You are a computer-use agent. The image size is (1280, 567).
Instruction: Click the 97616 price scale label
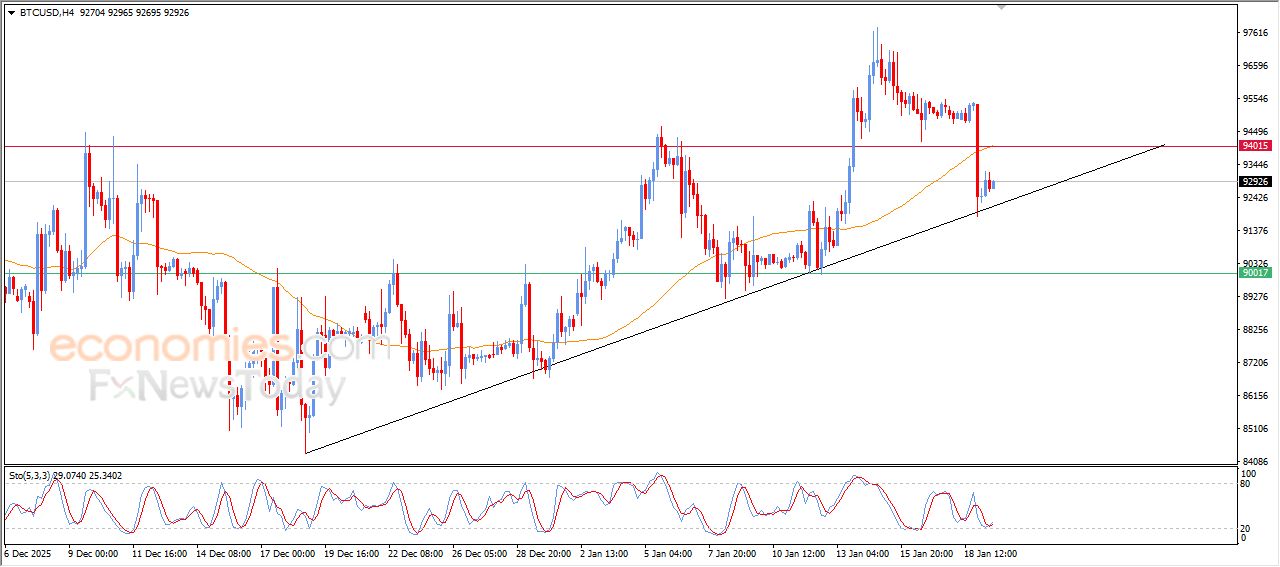point(1255,33)
